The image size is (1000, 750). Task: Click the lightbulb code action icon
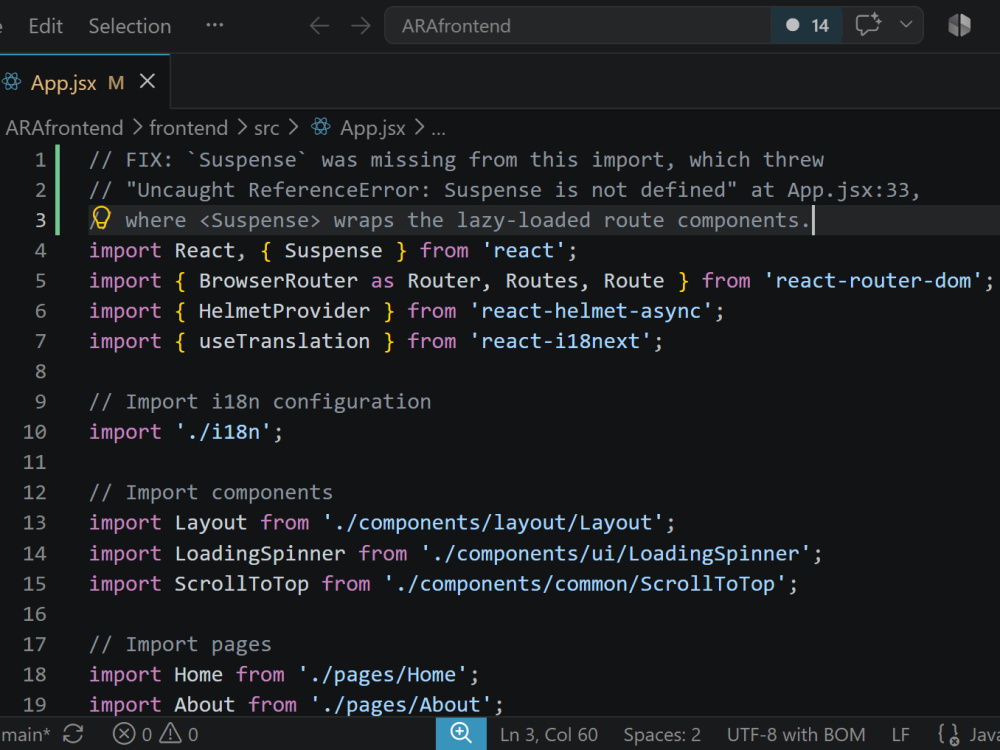(x=101, y=217)
